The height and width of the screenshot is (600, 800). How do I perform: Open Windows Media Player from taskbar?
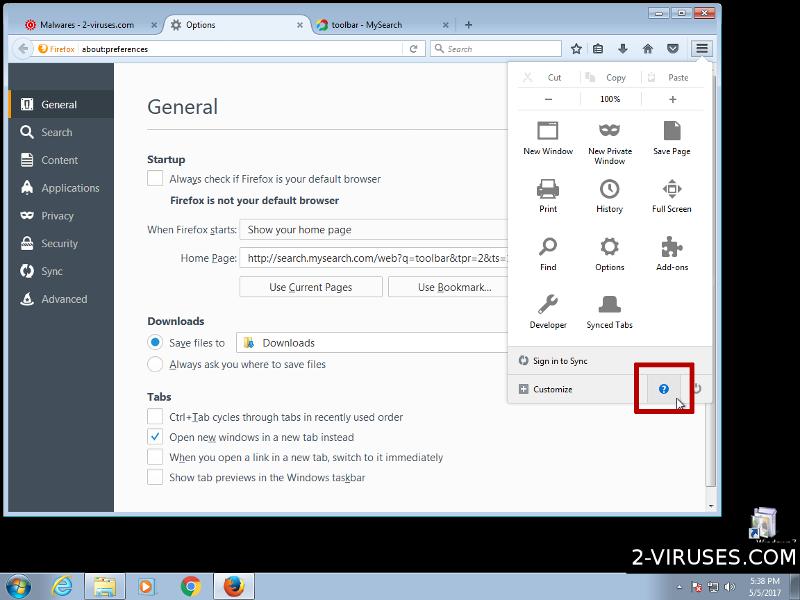click(146, 587)
